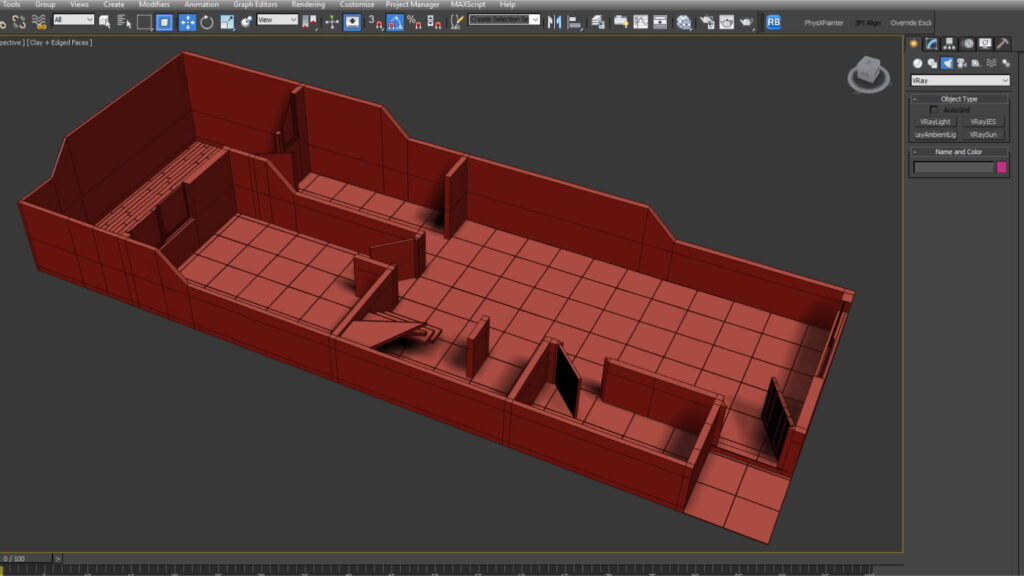Open the Animation menu
Image resolution: width=1024 pixels, height=576 pixels.
pos(201,5)
